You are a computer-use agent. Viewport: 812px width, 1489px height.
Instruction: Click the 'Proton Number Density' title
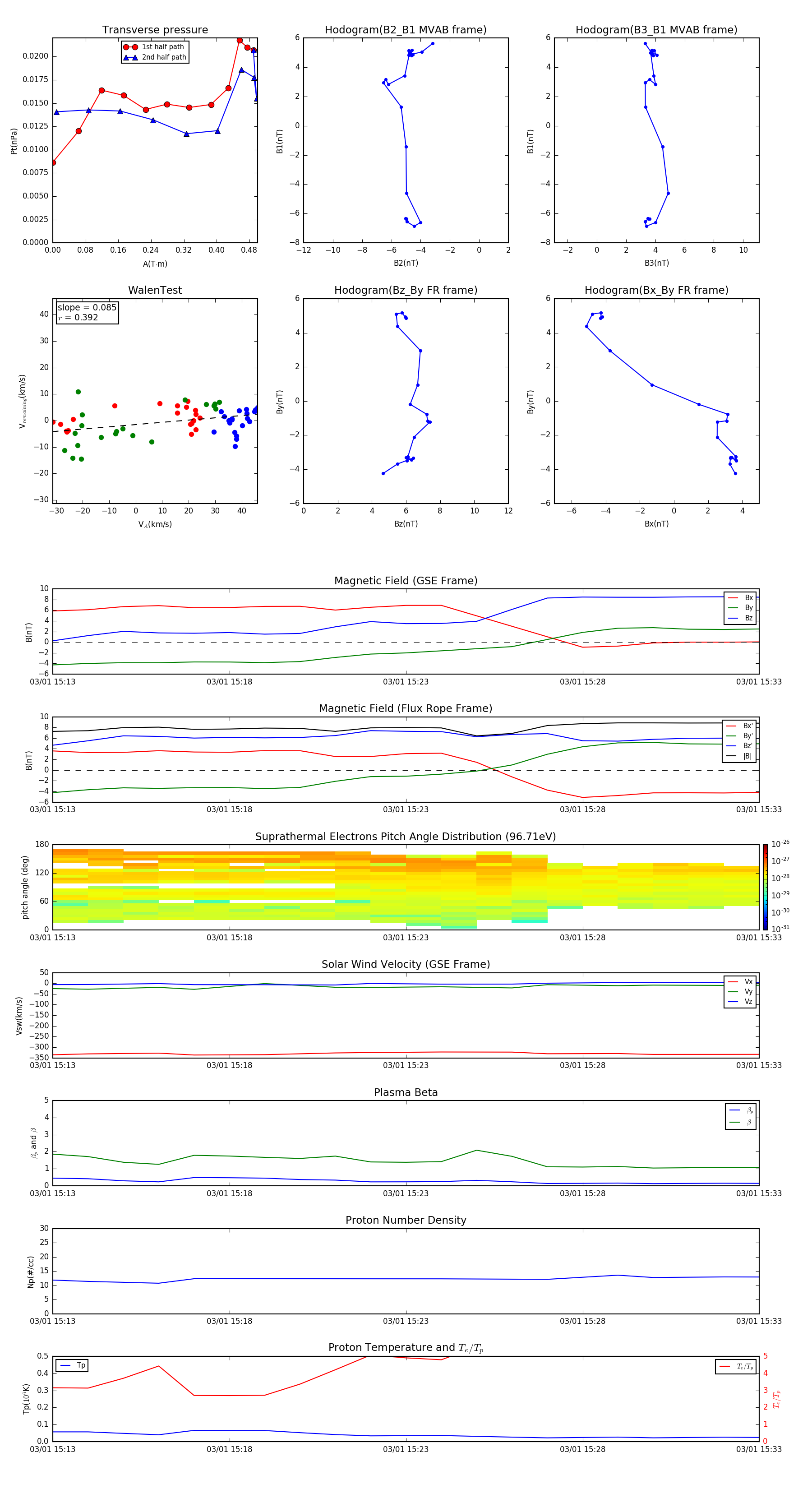click(406, 1220)
